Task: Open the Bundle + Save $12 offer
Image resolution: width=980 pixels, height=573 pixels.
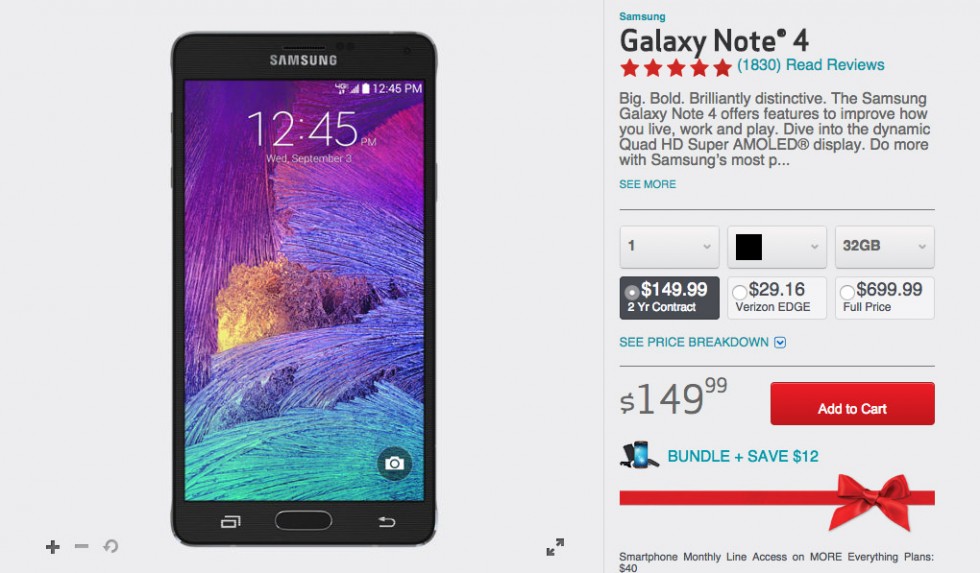Action: point(742,456)
